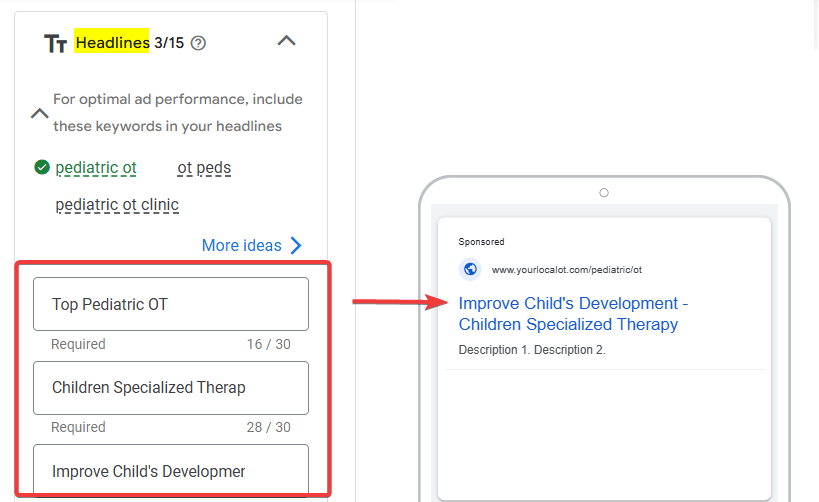Edit the 'Children Specialized Therap' headline field
819x502 pixels.
[x=170, y=388]
